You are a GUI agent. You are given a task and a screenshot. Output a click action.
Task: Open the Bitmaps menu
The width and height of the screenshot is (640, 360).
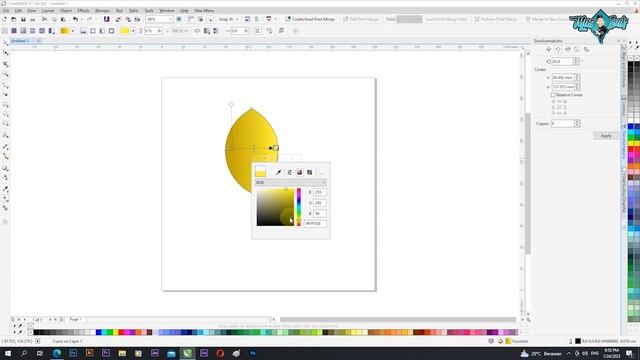[x=102, y=11]
